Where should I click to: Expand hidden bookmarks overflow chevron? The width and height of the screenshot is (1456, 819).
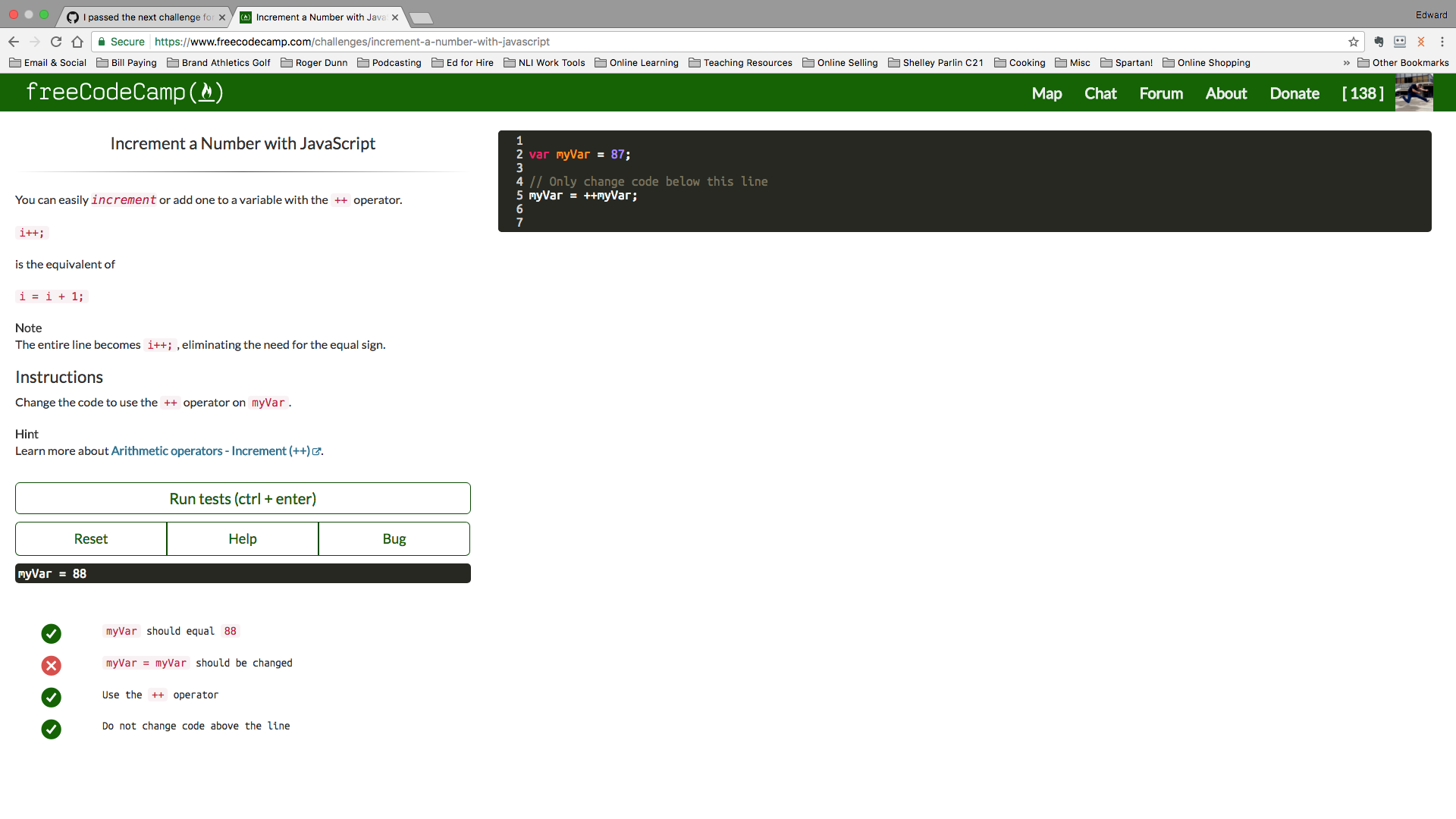pyautogui.click(x=1347, y=63)
